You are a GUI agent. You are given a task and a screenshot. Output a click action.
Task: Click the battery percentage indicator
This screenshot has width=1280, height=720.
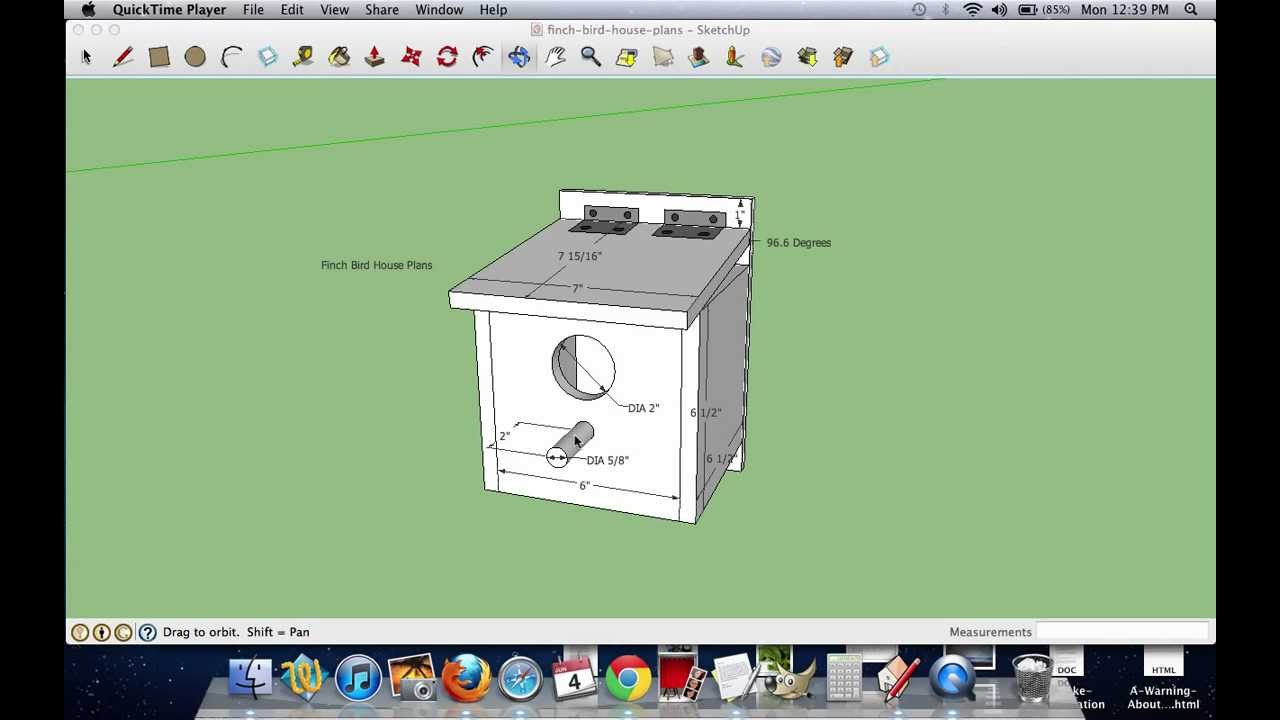[x=1055, y=9]
